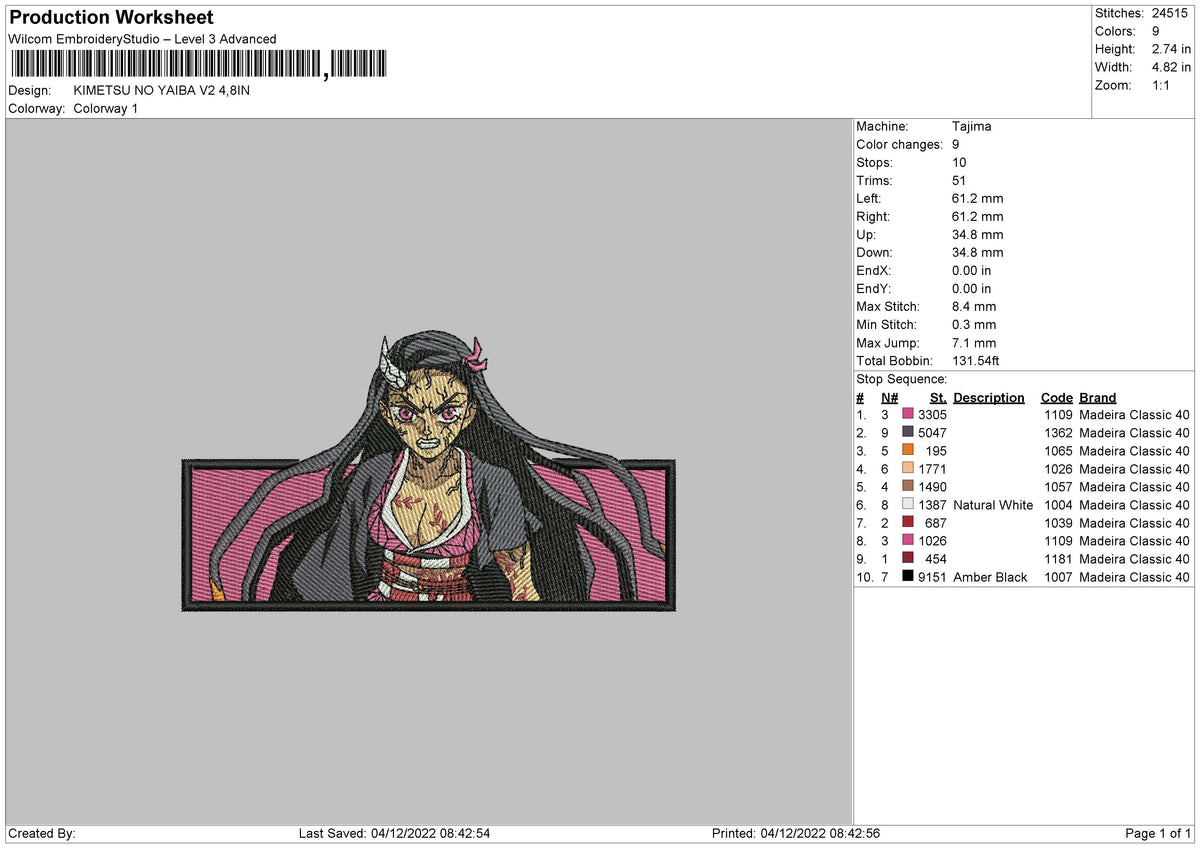Select the pink 3305 thread swatch in stop 1
The image size is (1200, 848).
point(907,414)
